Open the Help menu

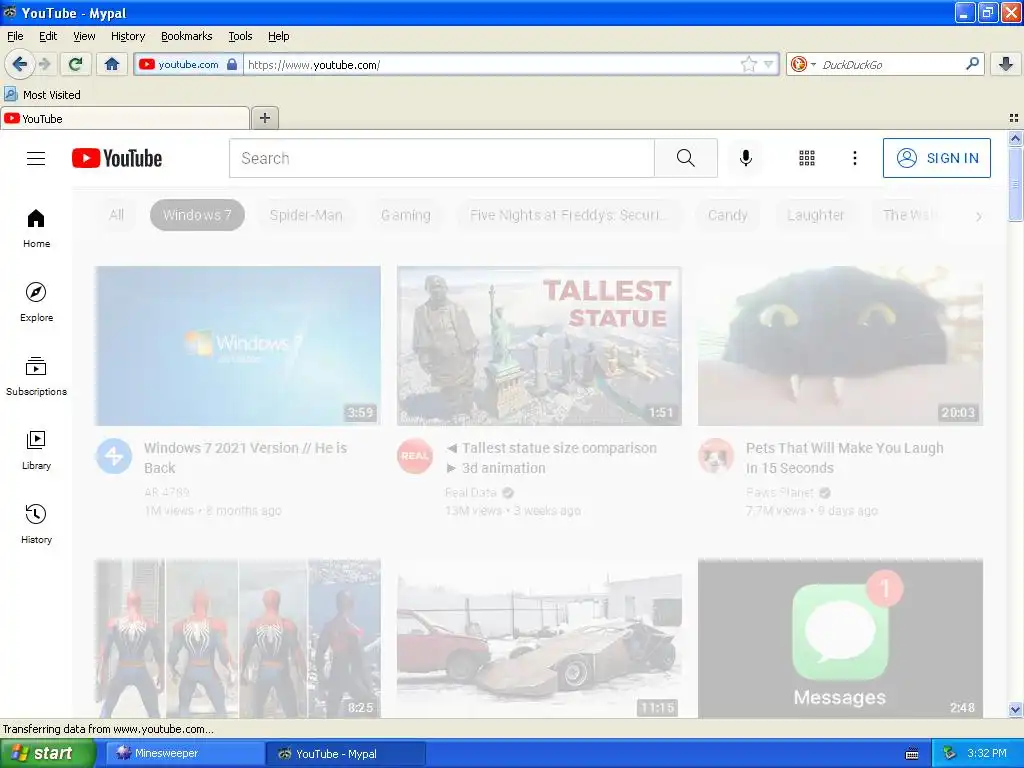click(x=278, y=36)
